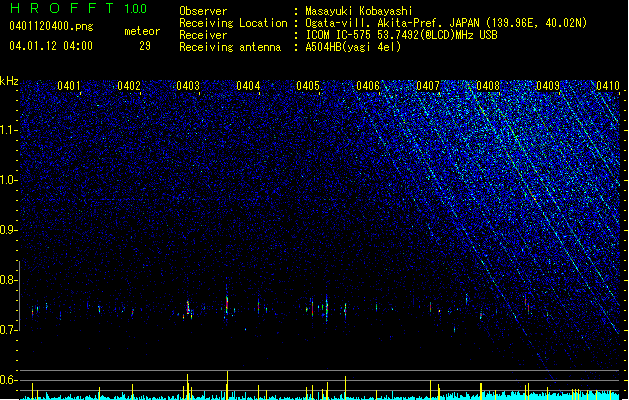
Task: Select the file name 0401120400.png
Action: tap(51, 26)
